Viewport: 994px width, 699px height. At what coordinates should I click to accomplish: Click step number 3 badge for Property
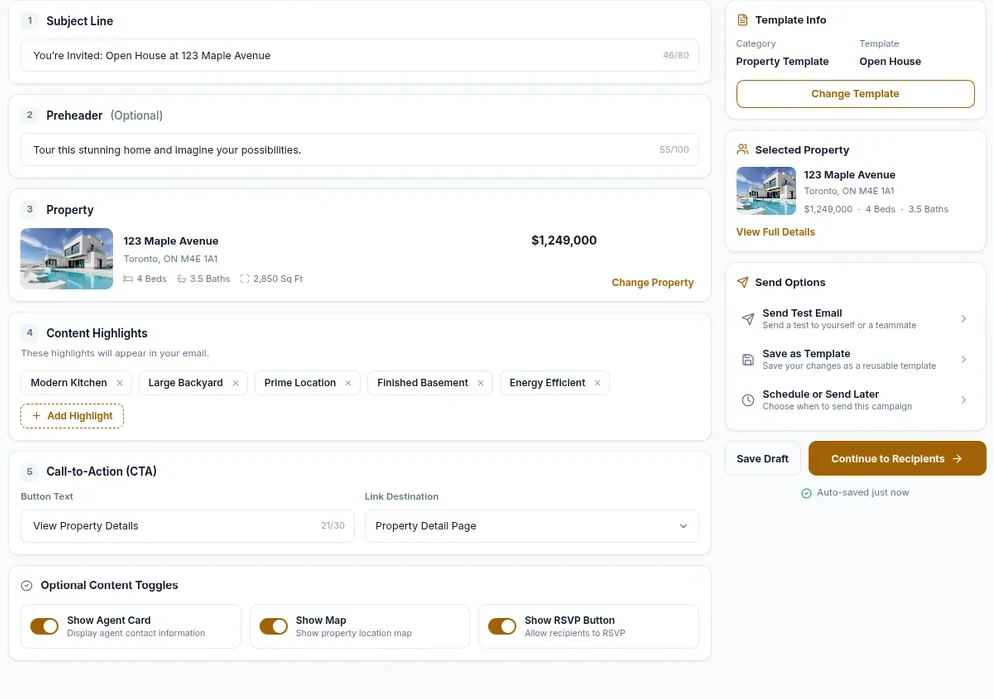pos(30,209)
